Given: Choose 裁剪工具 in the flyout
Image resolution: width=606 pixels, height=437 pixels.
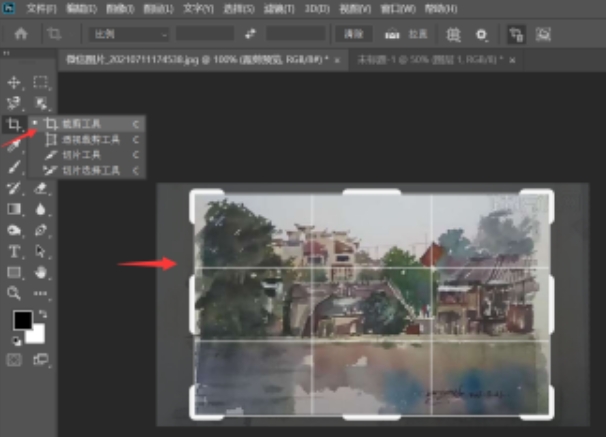Looking at the screenshot, I should point(87,124).
